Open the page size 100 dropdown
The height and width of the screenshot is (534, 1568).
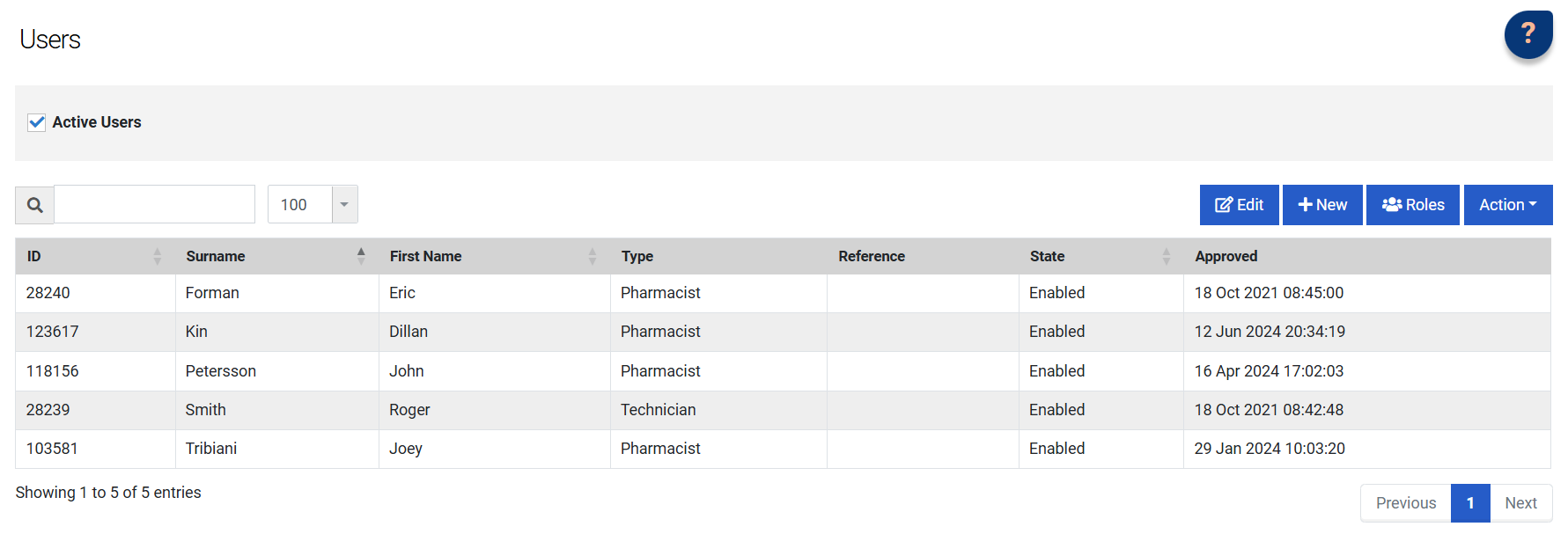click(x=344, y=205)
